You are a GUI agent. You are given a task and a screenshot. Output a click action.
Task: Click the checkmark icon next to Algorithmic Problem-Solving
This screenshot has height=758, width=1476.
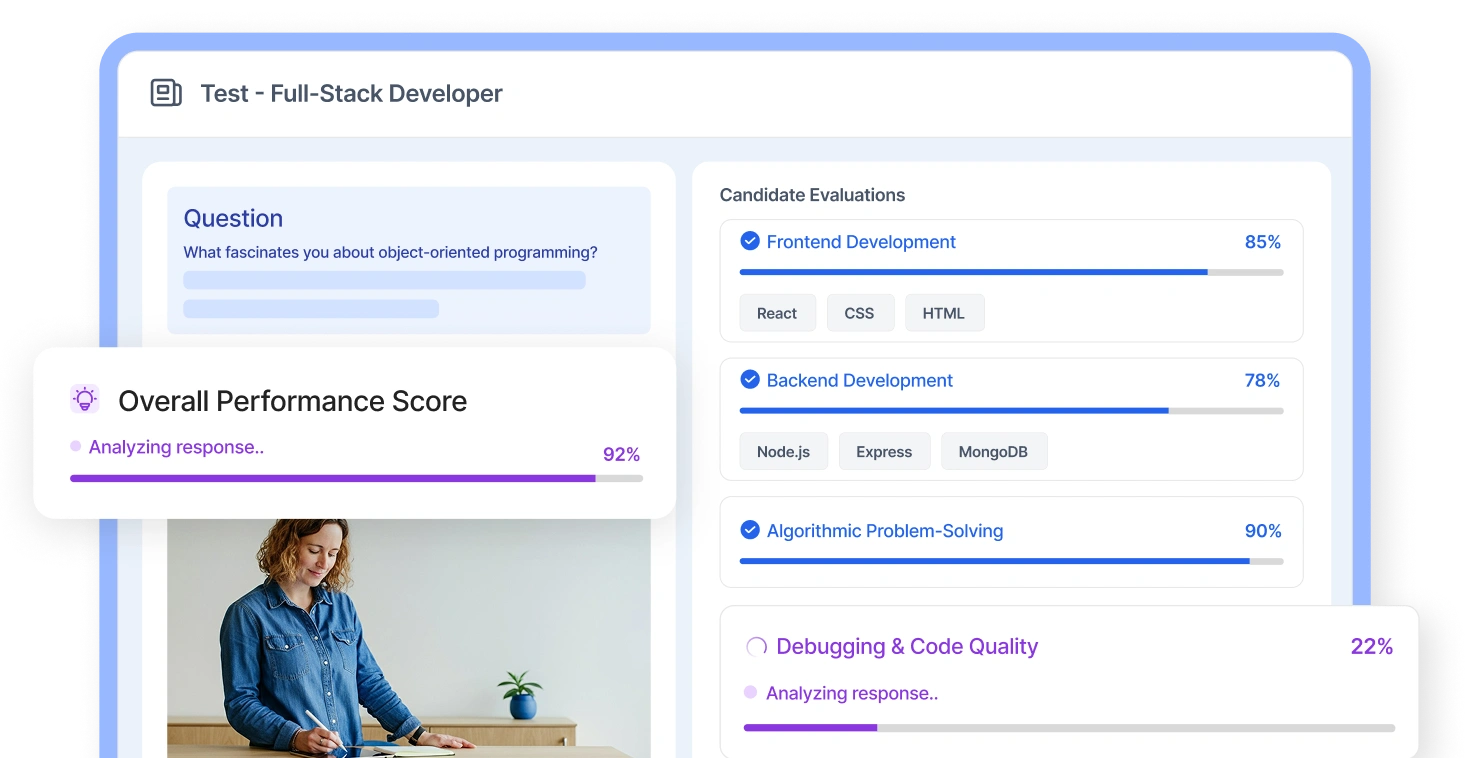[749, 530]
